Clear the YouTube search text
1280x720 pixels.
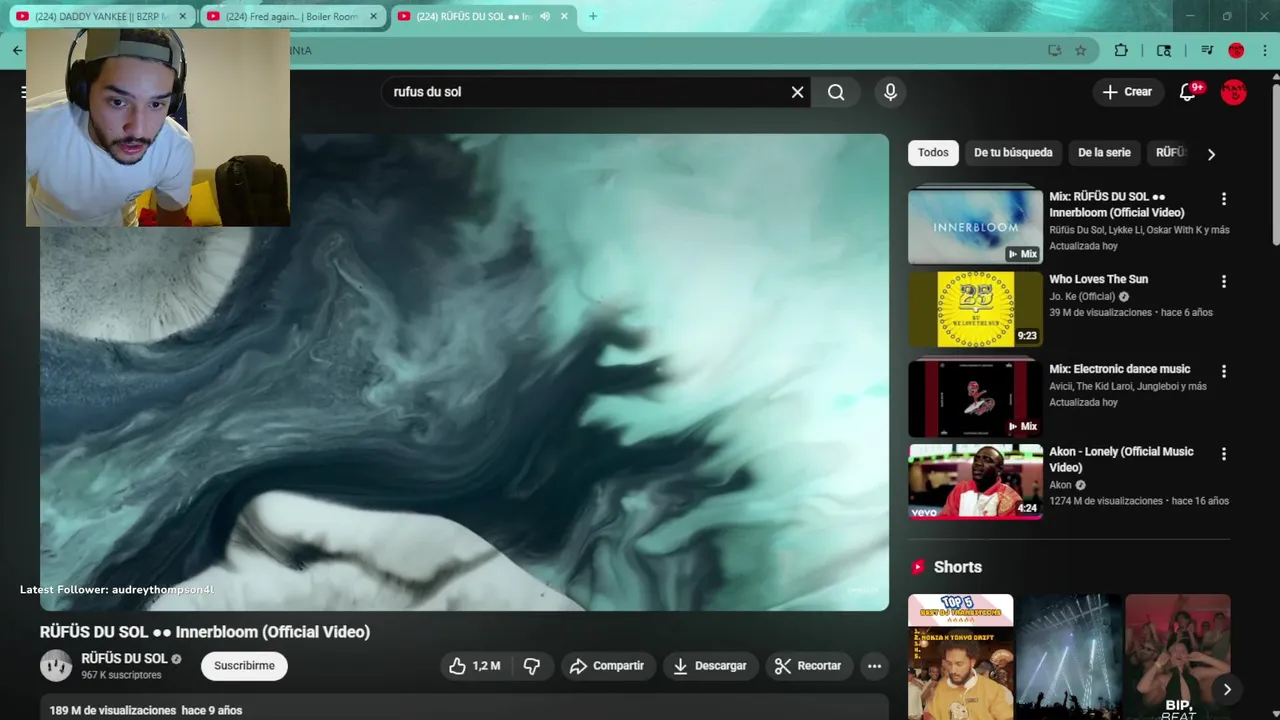797,92
